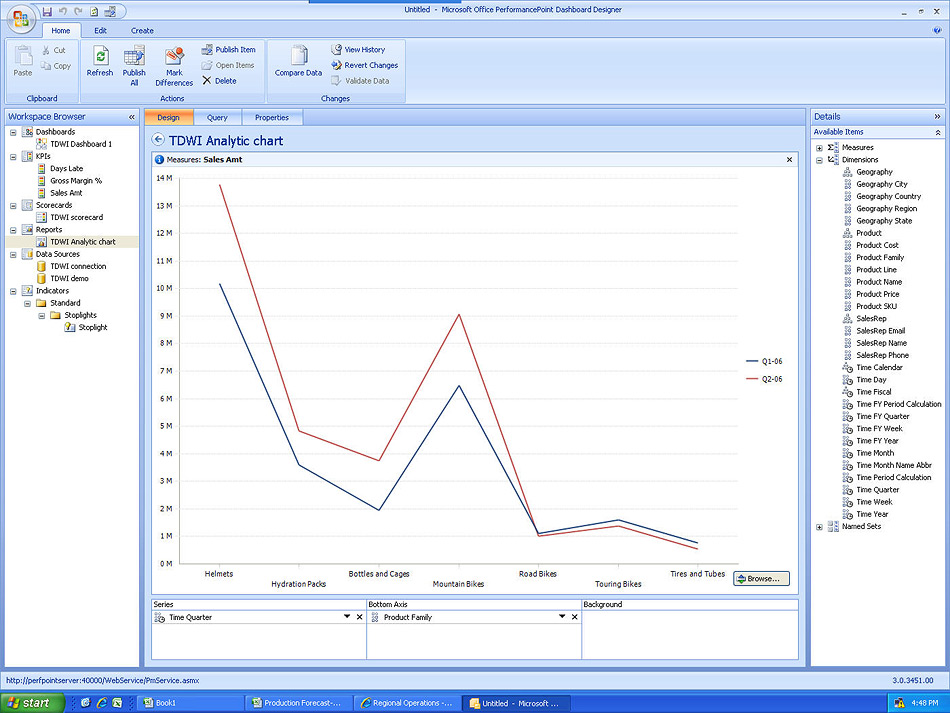This screenshot has width=950, height=713.
Task: Select TDWI Dashboard 1 in Workspace Browser
Action: pyautogui.click(x=81, y=144)
